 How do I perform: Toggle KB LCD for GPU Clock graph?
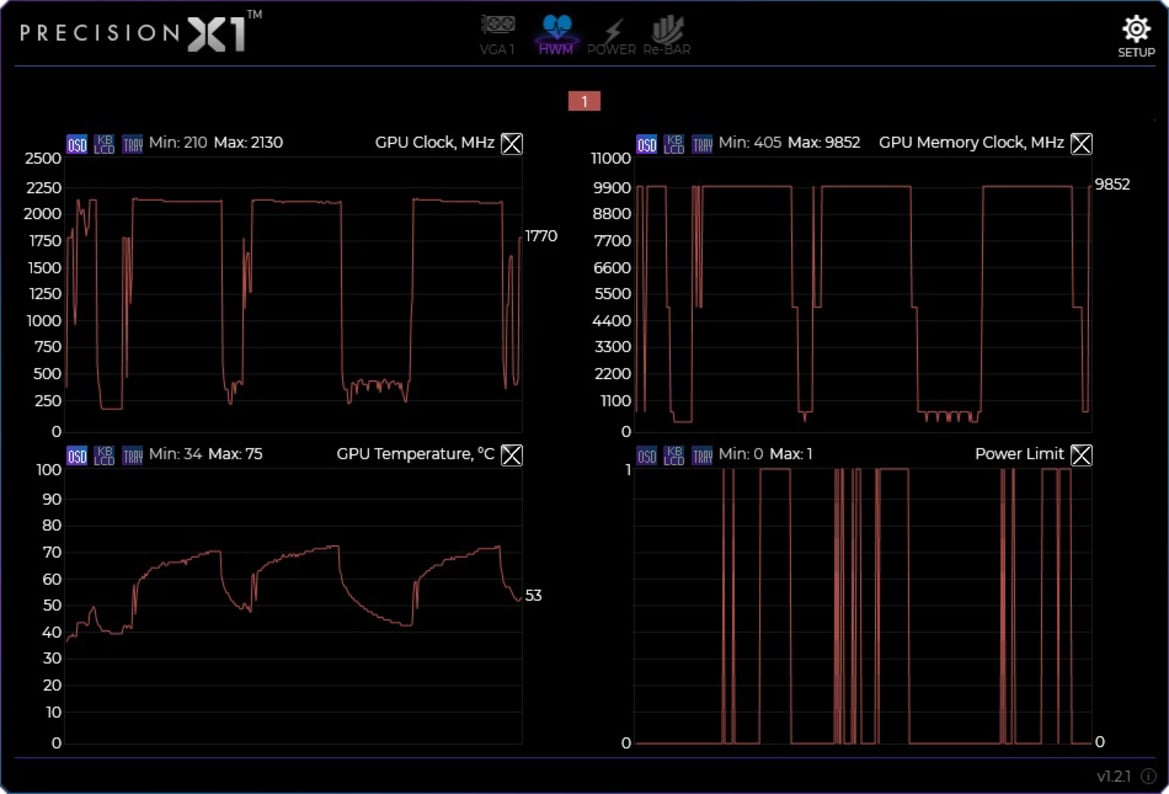104,144
